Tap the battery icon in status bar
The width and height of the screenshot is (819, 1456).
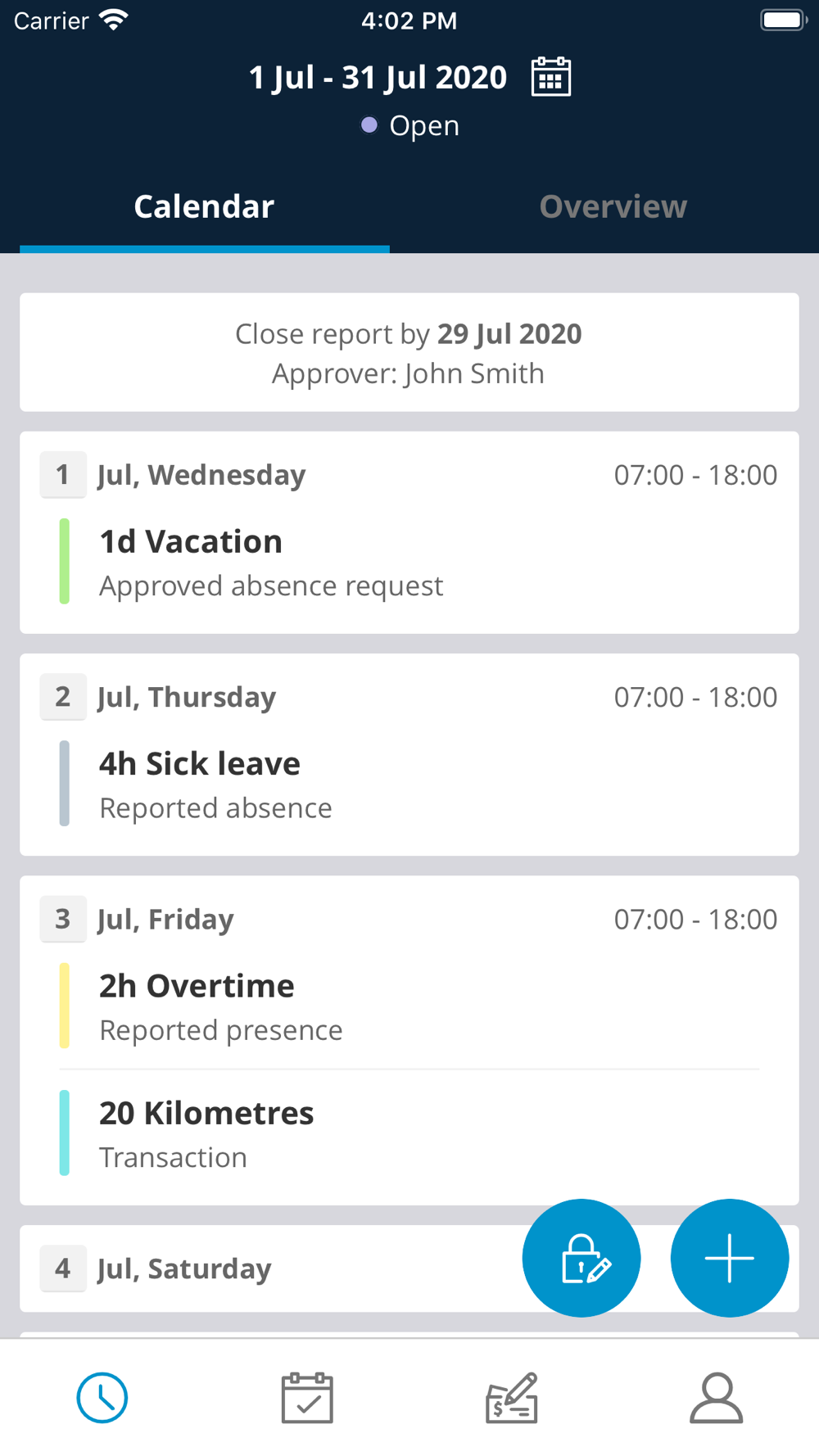pyautogui.click(x=784, y=20)
